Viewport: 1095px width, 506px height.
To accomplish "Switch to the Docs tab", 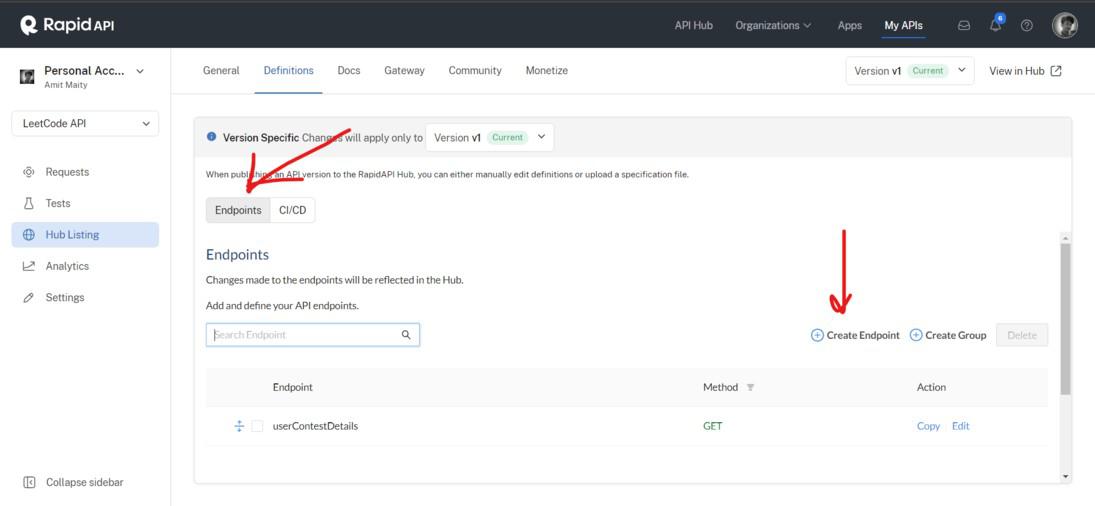I will point(348,70).
